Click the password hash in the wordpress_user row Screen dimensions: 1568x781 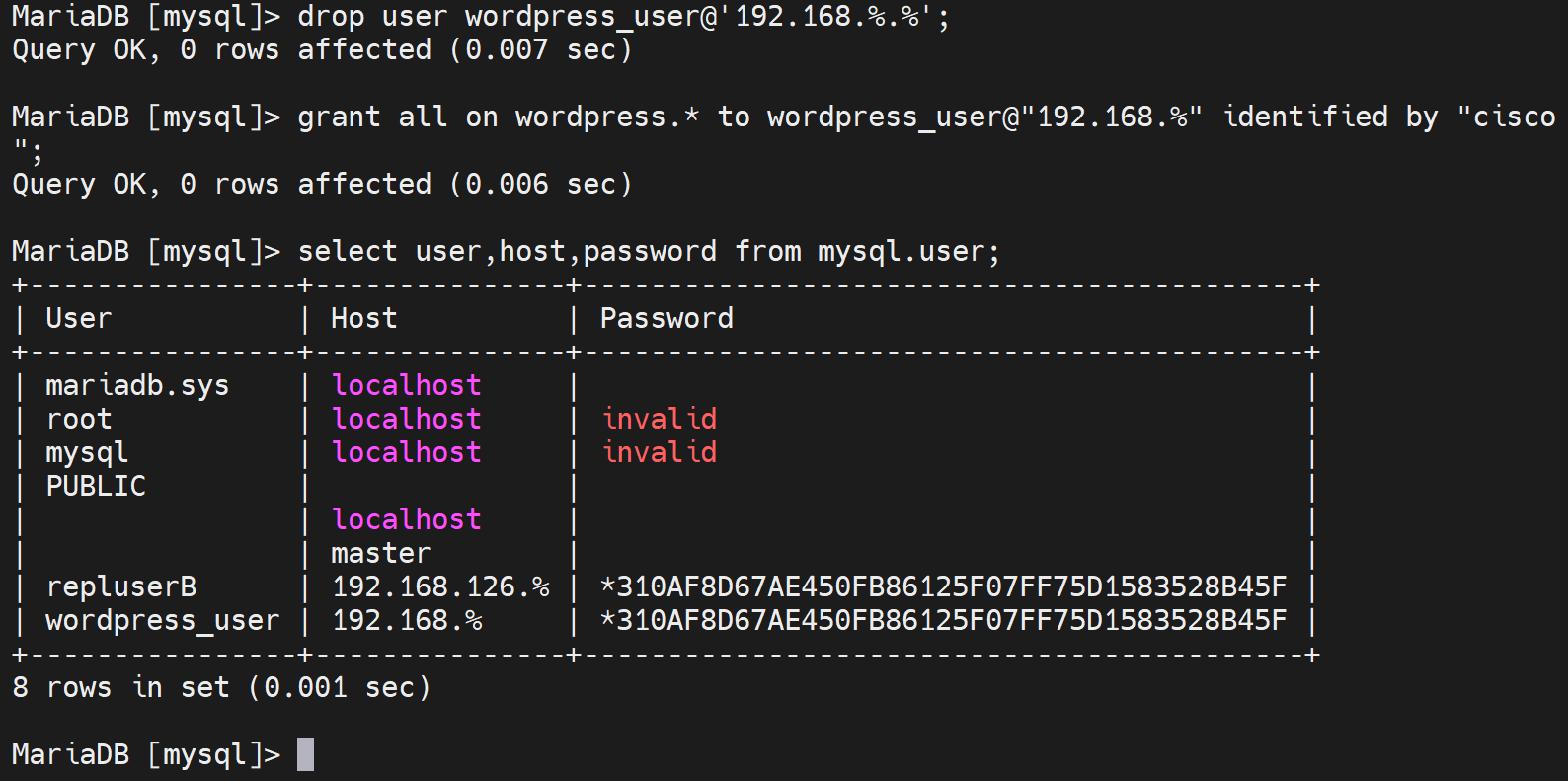pos(943,621)
